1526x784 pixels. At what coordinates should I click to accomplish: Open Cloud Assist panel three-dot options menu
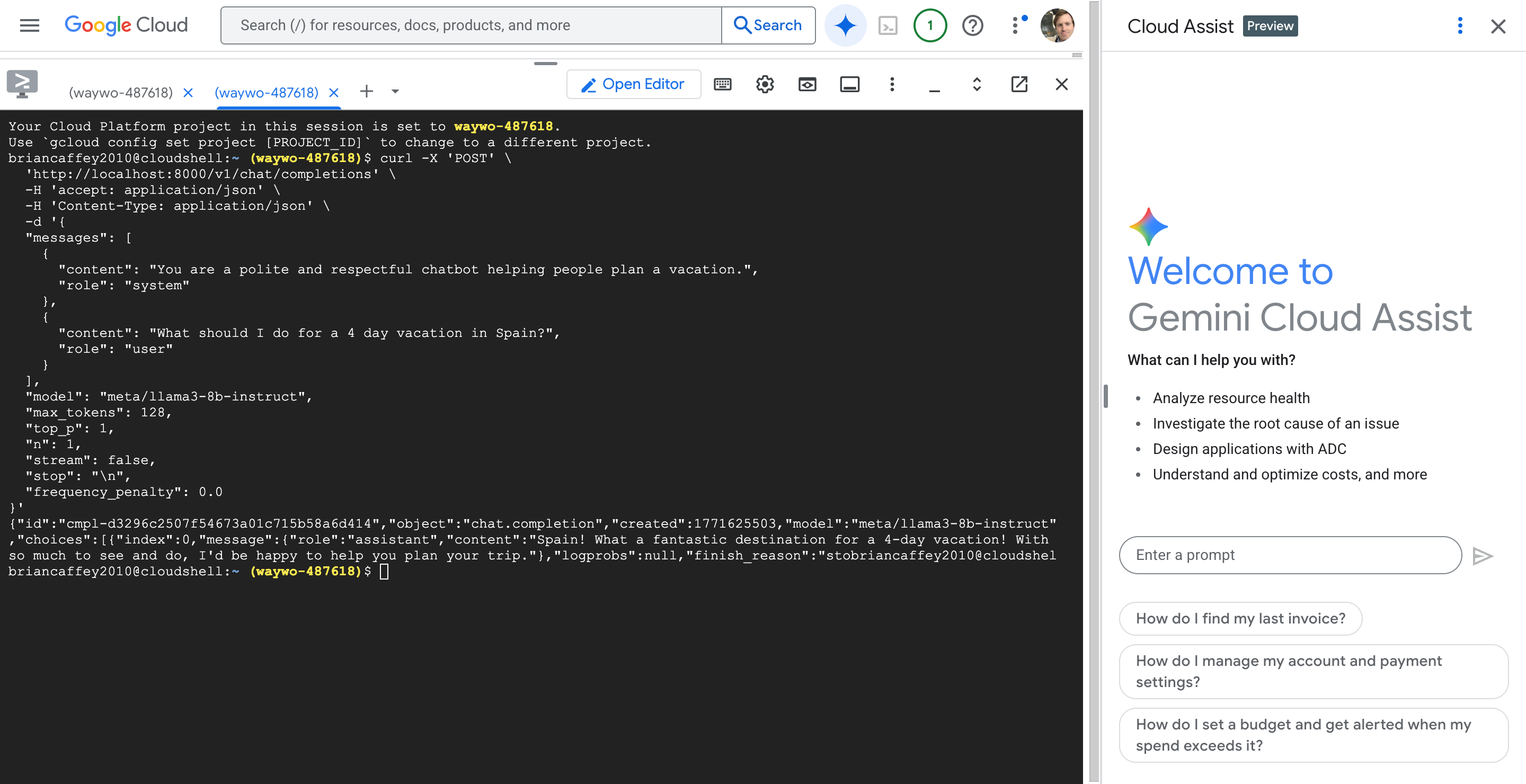tap(1460, 26)
